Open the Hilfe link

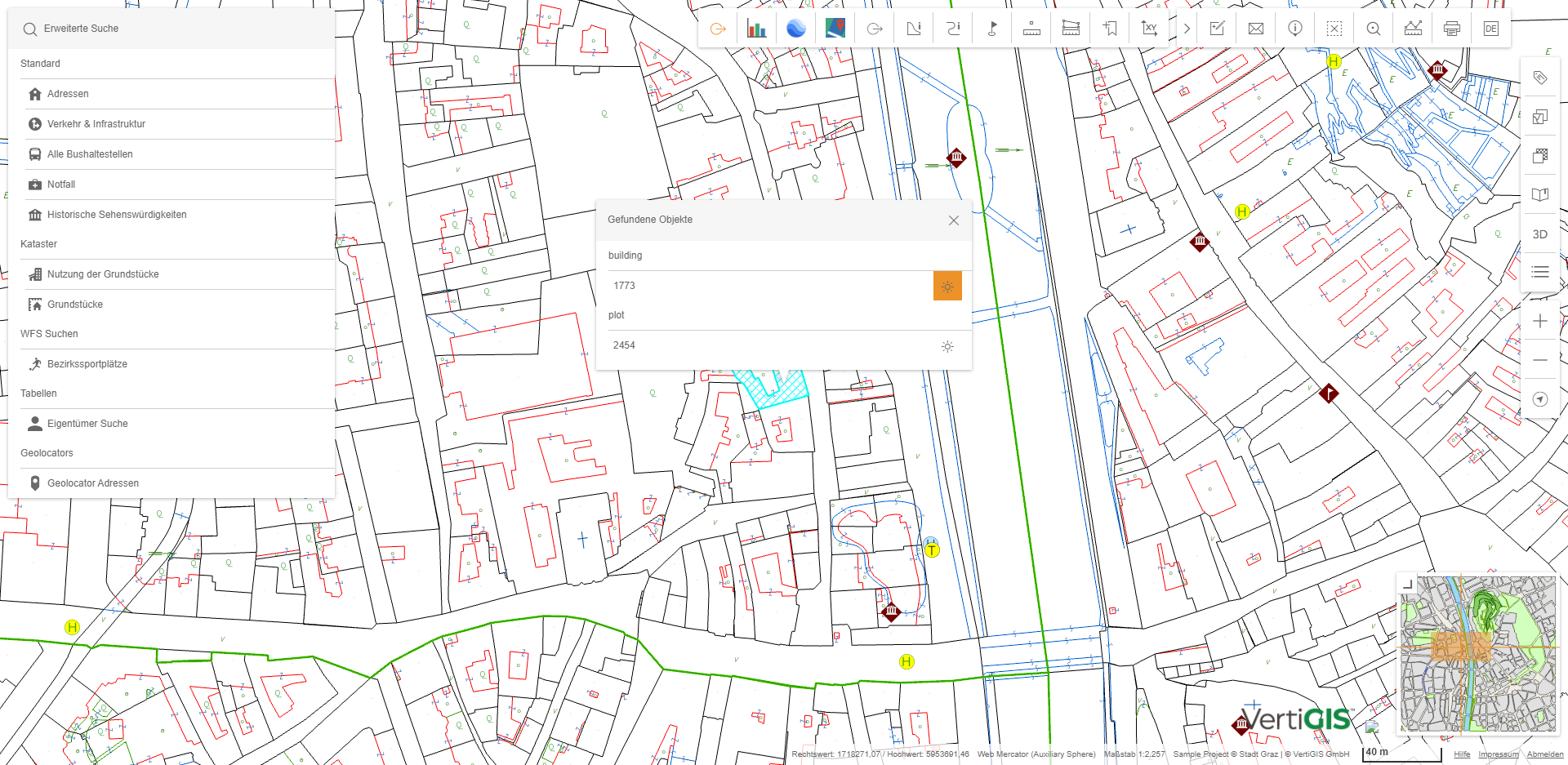pyautogui.click(x=1462, y=754)
